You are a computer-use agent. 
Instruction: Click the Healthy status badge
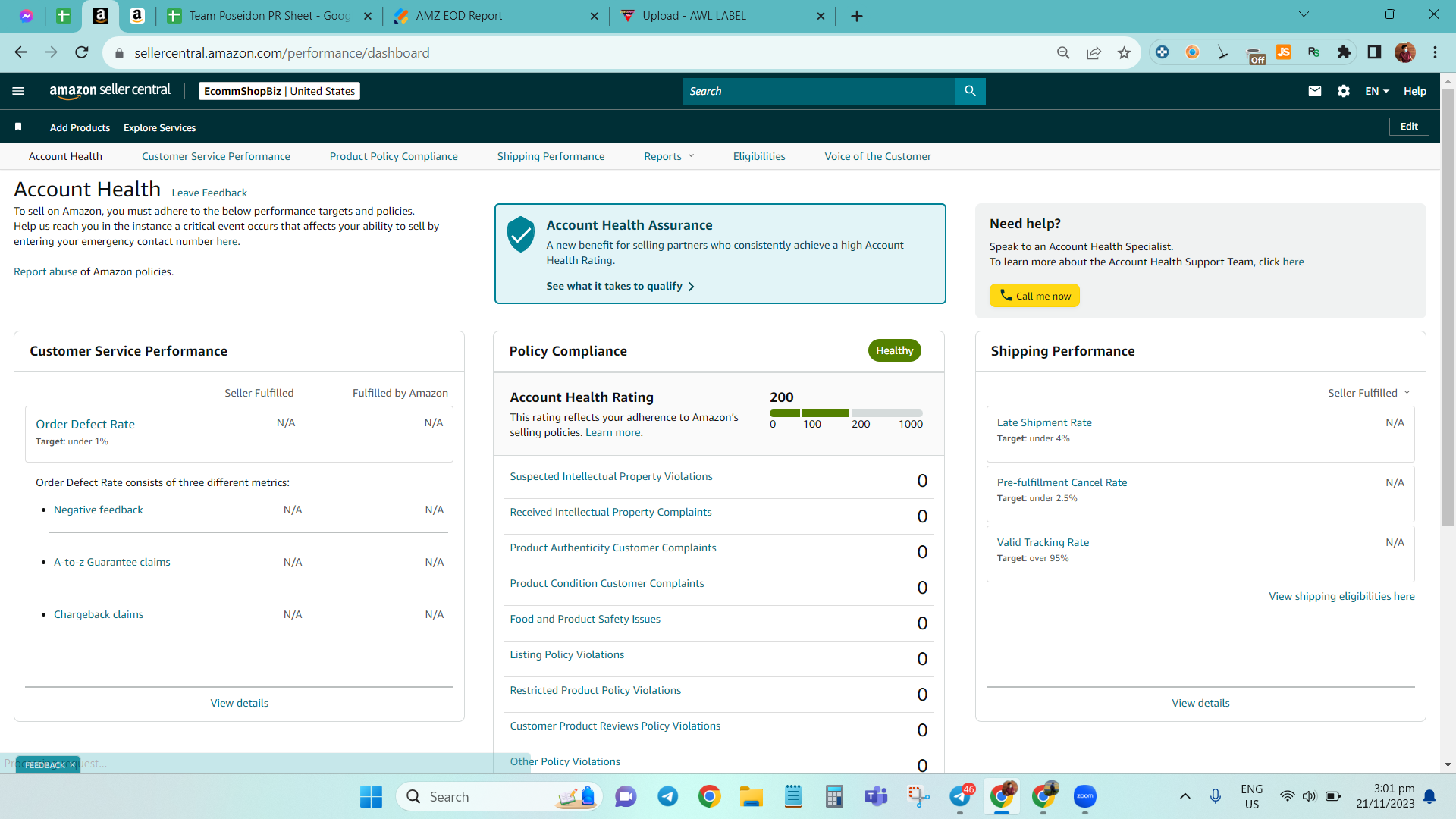pos(894,350)
